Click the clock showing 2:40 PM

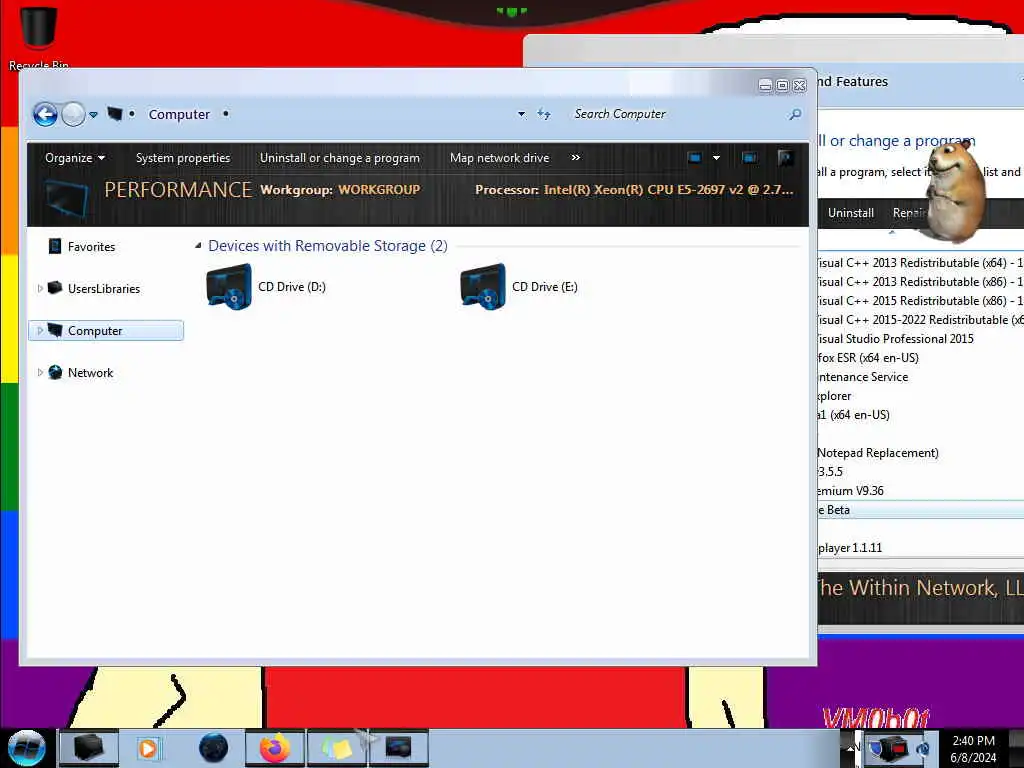click(973, 749)
